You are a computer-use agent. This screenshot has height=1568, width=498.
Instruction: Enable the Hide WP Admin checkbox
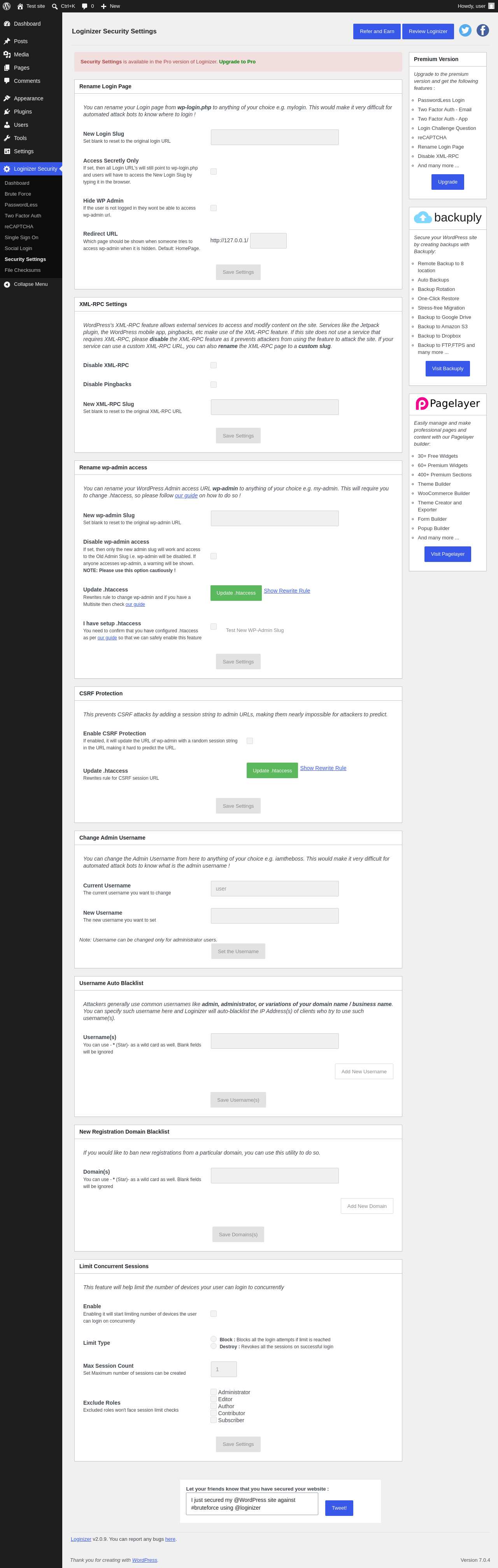pos(214,208)
